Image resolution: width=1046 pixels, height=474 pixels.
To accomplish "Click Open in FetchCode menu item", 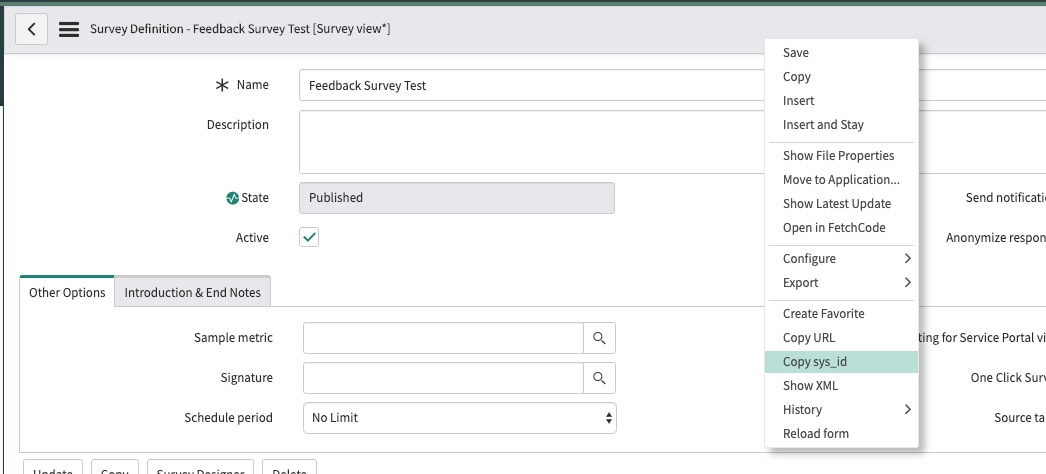I will [834, 227].
